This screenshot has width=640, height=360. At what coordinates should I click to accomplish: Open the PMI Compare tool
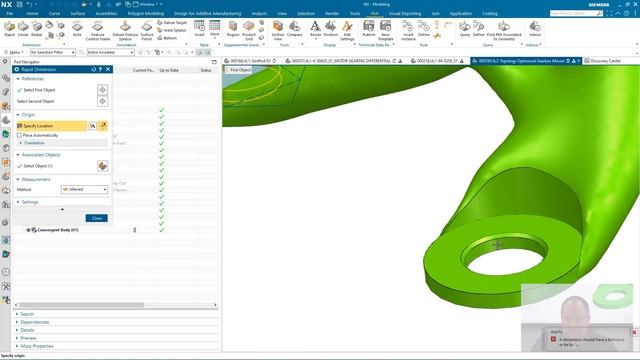(x=294, y=29)
